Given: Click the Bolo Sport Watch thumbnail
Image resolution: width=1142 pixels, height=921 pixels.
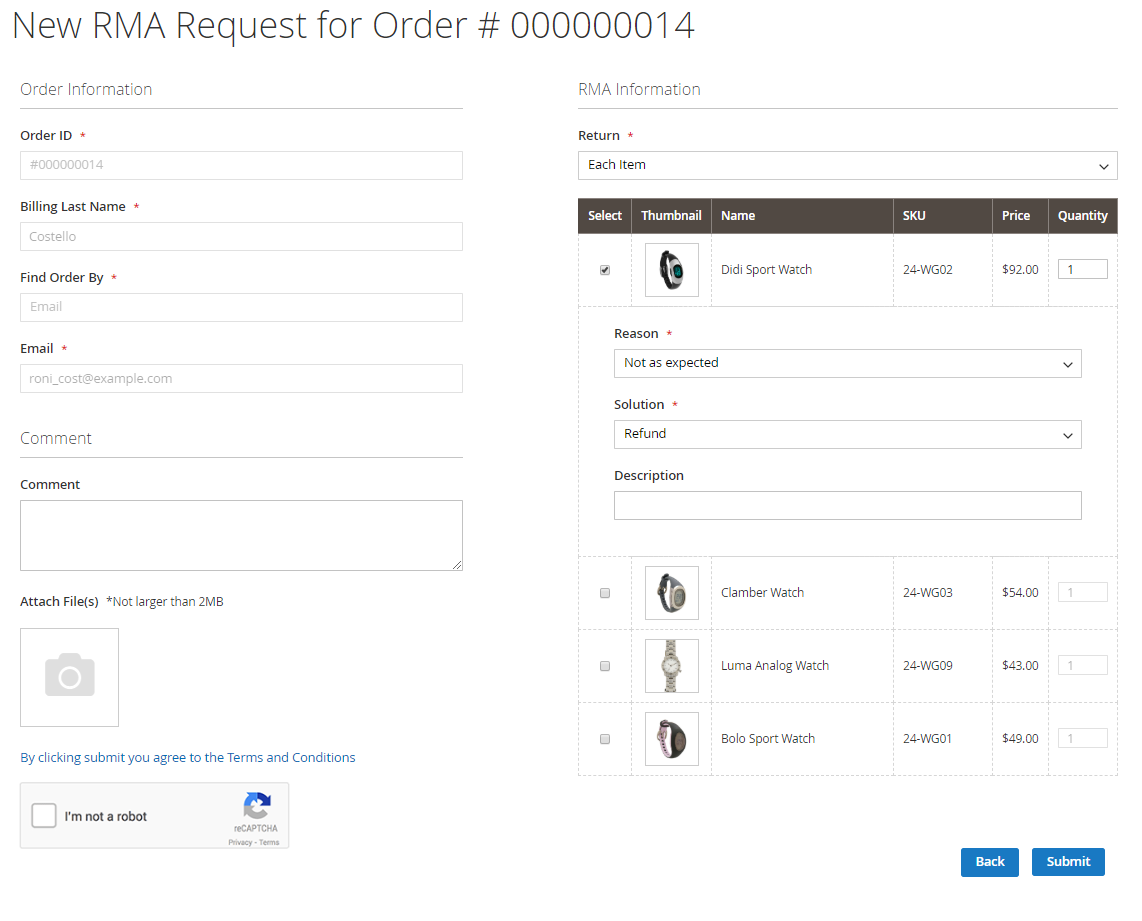Looking at the screenshot, I should click(671, 739).
